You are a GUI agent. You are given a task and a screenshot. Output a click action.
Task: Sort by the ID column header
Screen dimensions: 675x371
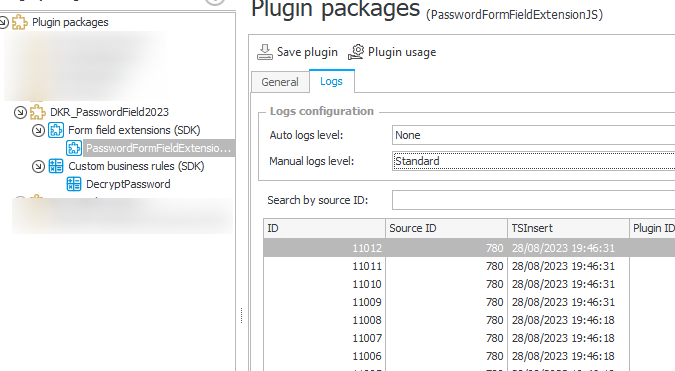[x=324, y=228]
